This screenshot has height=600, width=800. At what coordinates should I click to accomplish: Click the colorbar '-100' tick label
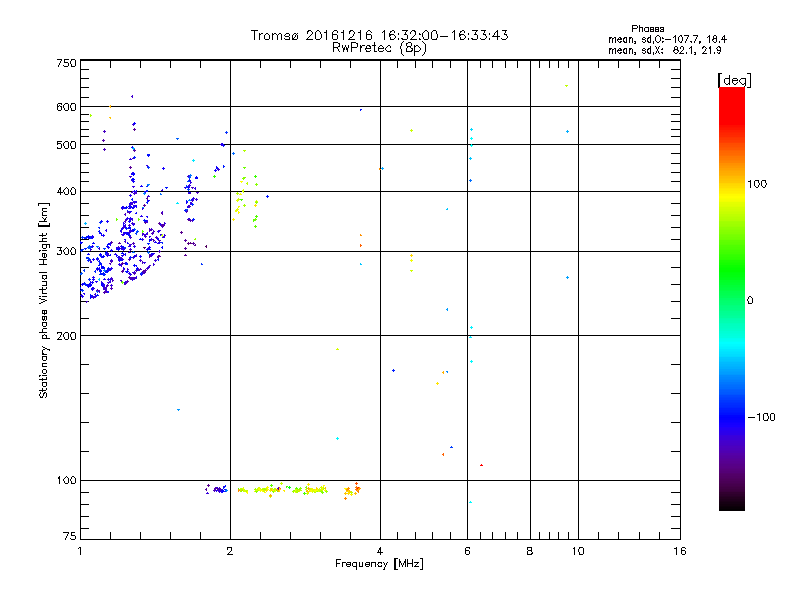pyautogui.click(x=761, y=417)
